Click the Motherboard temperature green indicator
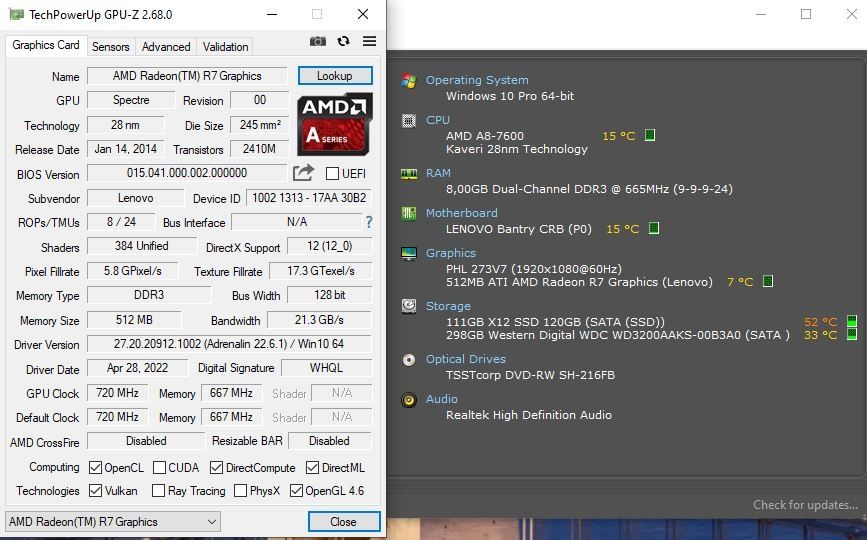The height and width of the screenshot is (540, 867). point(654,228)
